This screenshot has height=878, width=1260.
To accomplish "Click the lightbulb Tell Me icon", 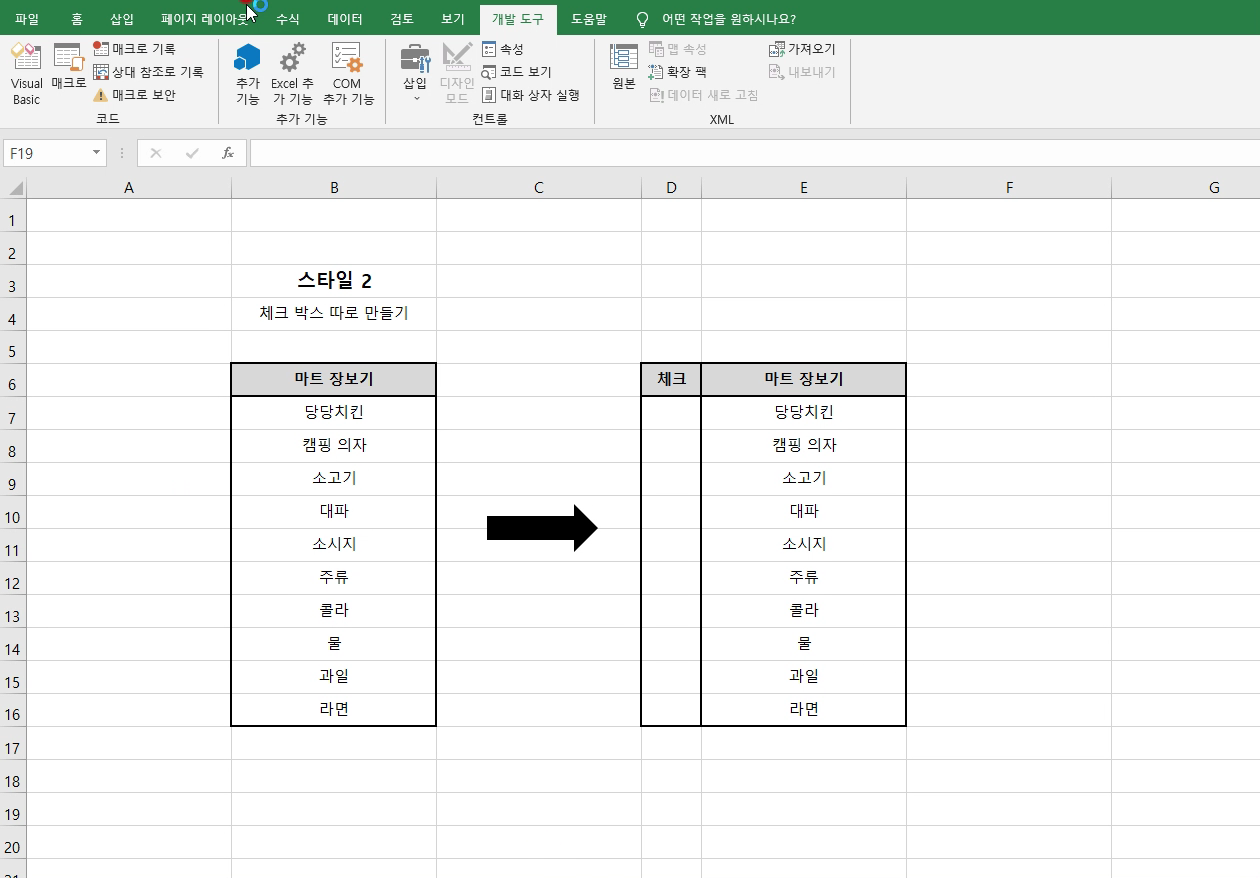I will click(x=642, y=19).
